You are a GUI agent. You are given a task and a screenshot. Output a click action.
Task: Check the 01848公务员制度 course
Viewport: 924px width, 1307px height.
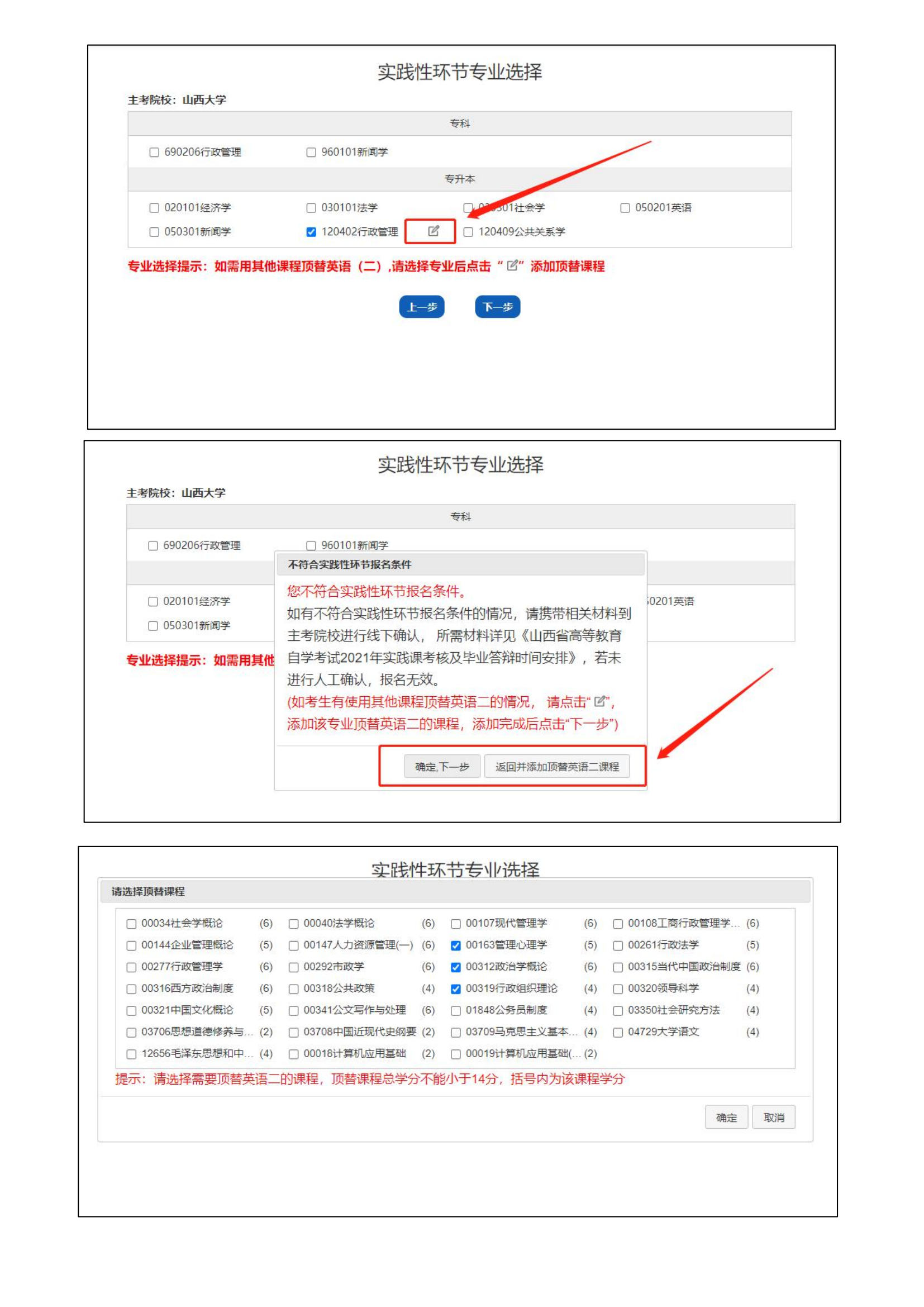point(456,1010)
